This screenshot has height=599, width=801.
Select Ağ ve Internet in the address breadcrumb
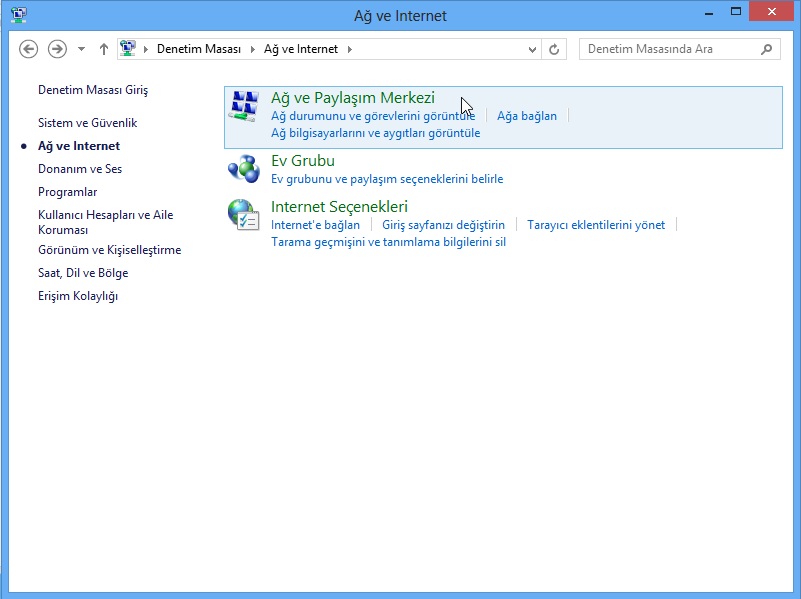point(301,49)
